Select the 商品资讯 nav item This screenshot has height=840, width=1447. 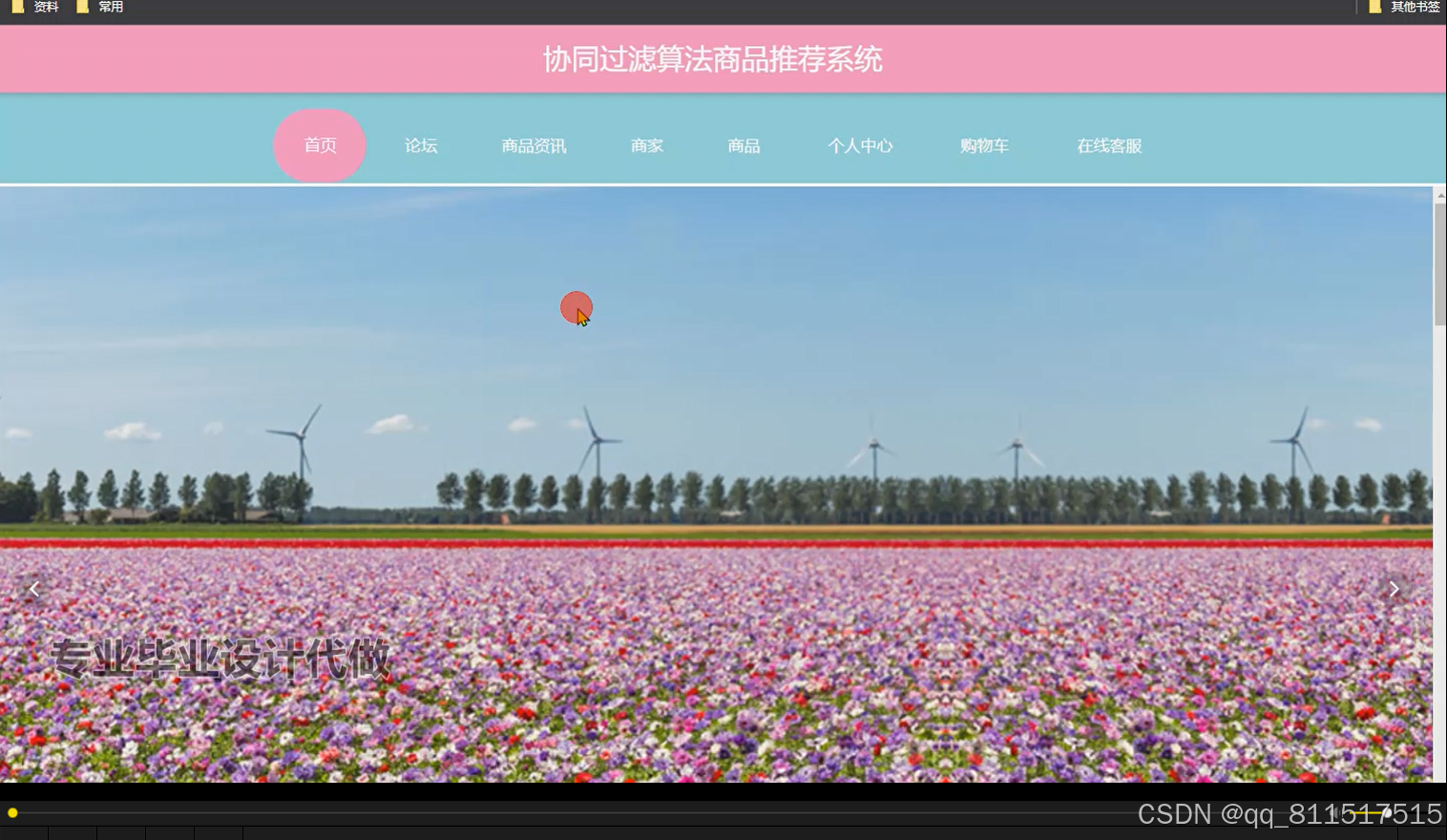534,145
